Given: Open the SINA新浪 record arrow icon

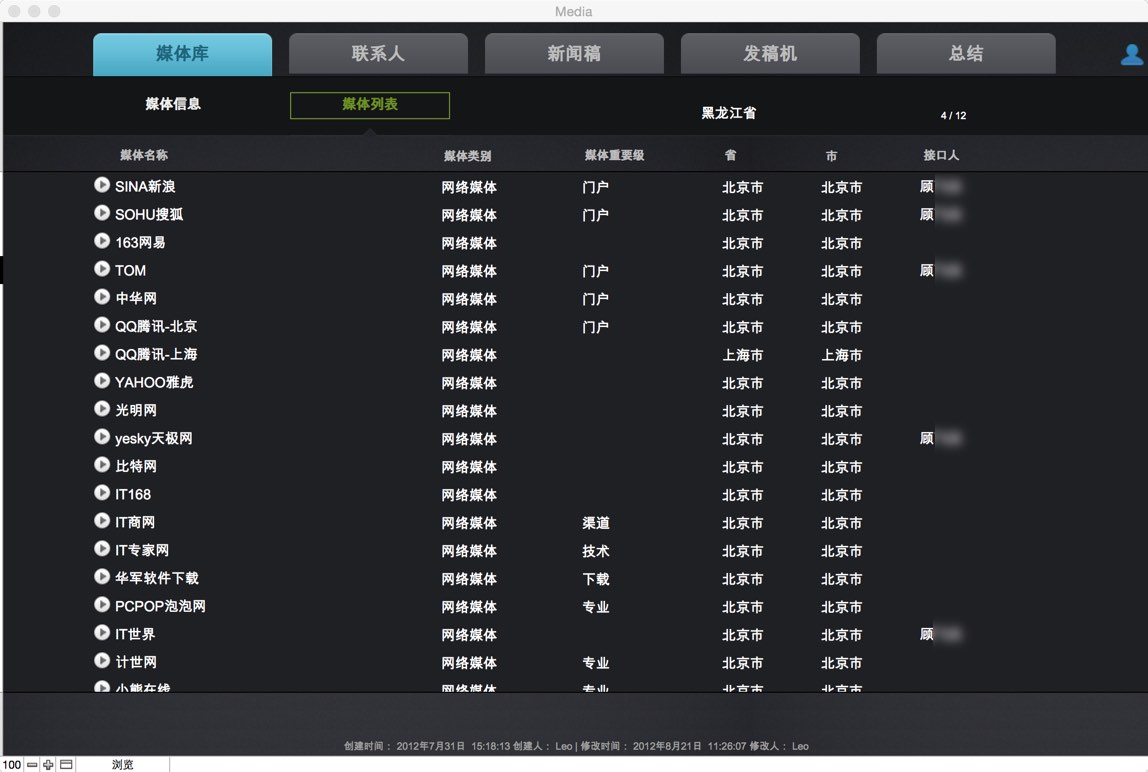Looking at the screenshot, I should pos(102,185).
